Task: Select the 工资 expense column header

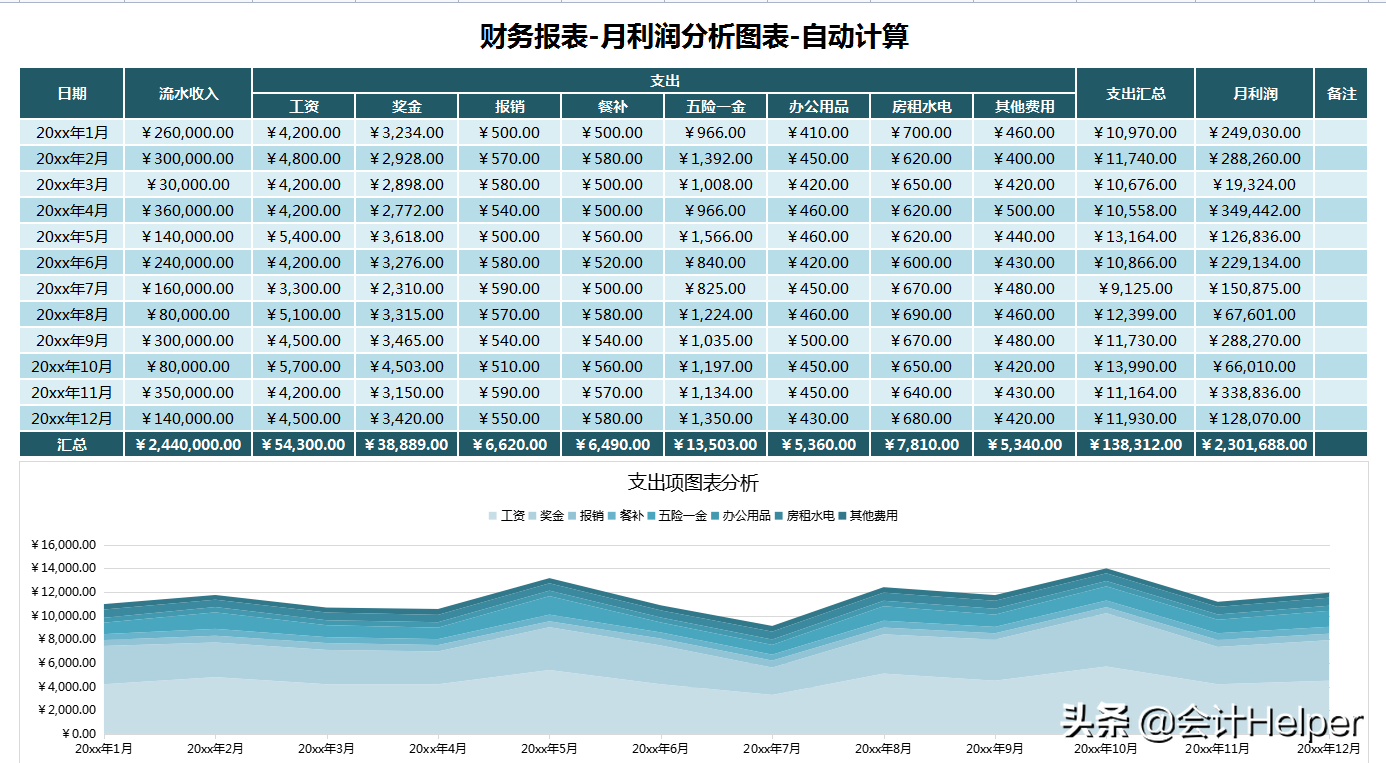Action: (x=304, y=105)
